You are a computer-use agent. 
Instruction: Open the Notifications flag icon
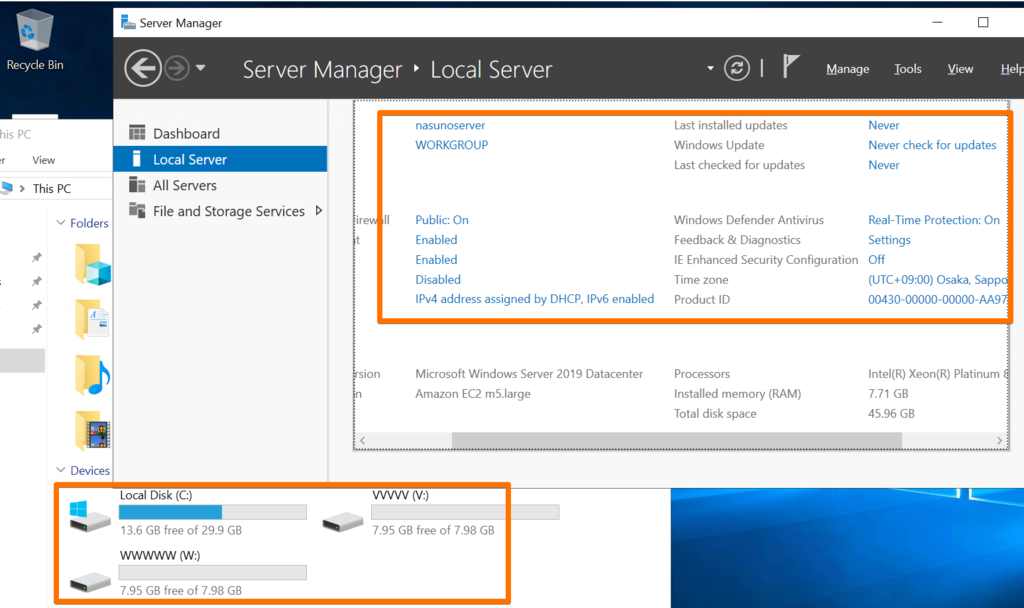click(x=791, y=66)
